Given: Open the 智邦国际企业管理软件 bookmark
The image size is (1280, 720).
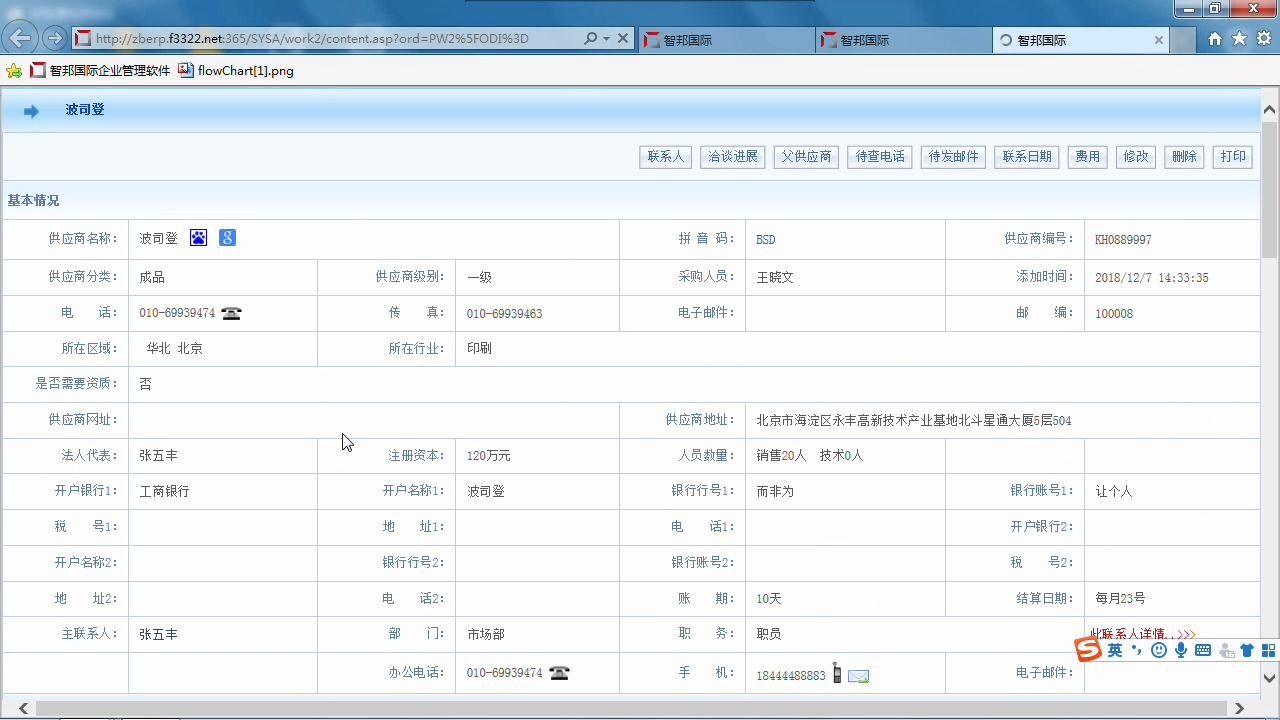Looking at the screenshot, I should click(101, 71).
